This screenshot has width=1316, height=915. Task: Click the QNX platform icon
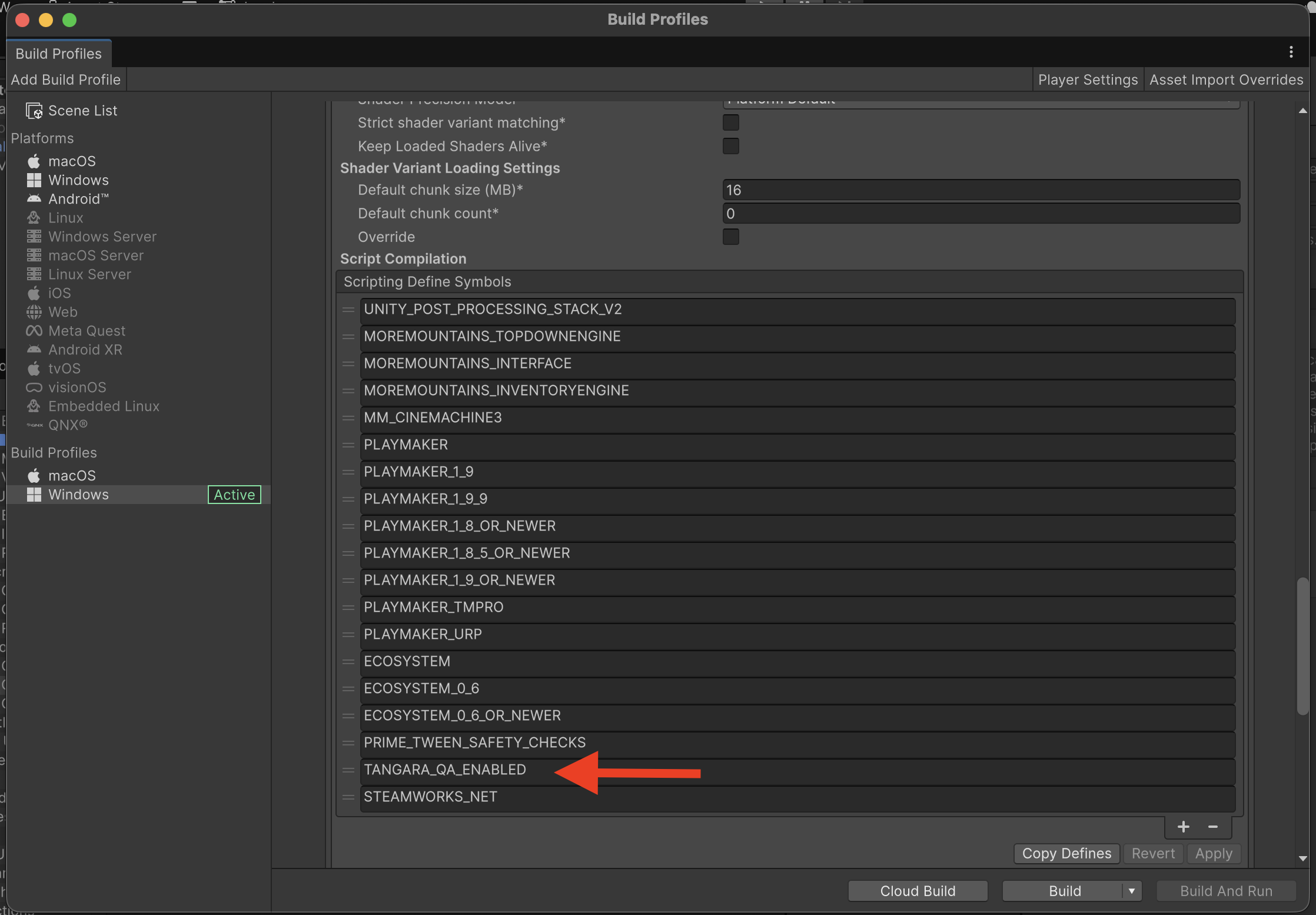35,425
